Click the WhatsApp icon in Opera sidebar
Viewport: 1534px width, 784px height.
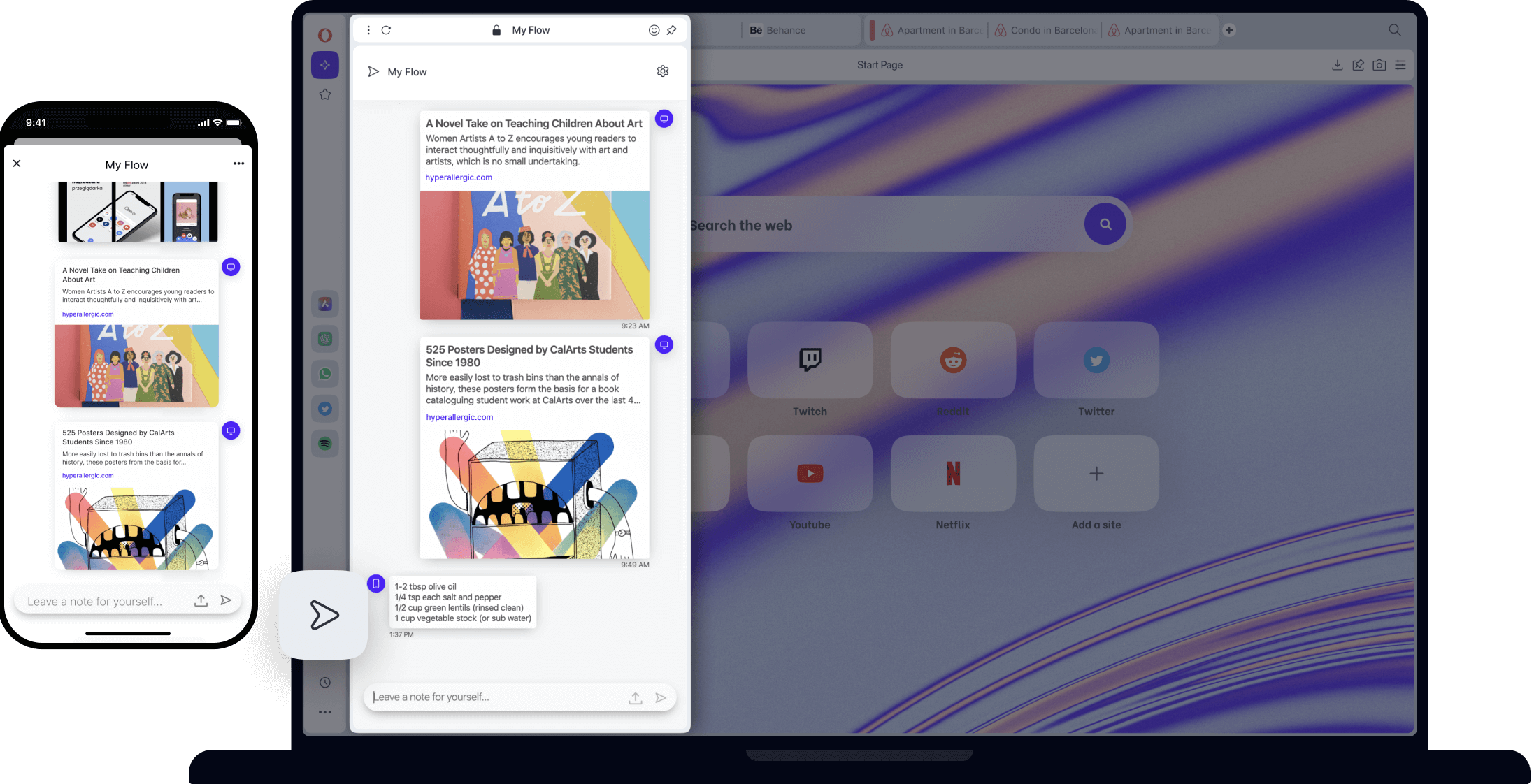coord(325,373)
